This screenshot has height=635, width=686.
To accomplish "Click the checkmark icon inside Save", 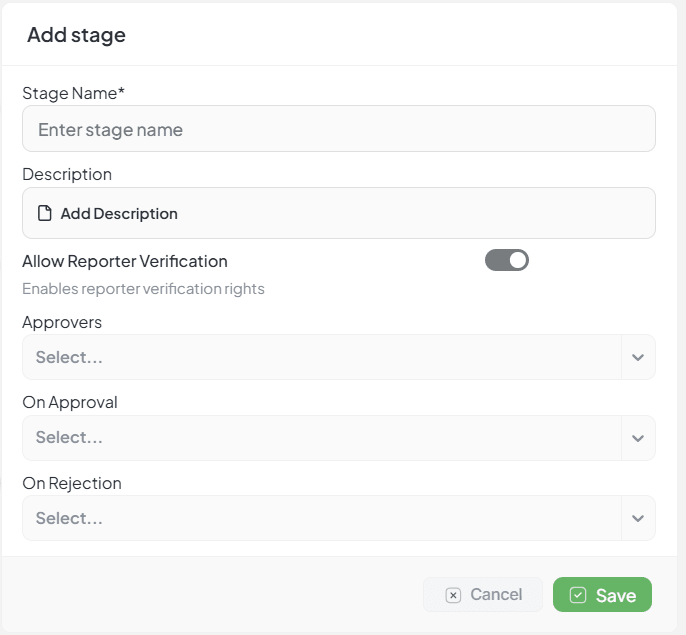I will (578, 595).
